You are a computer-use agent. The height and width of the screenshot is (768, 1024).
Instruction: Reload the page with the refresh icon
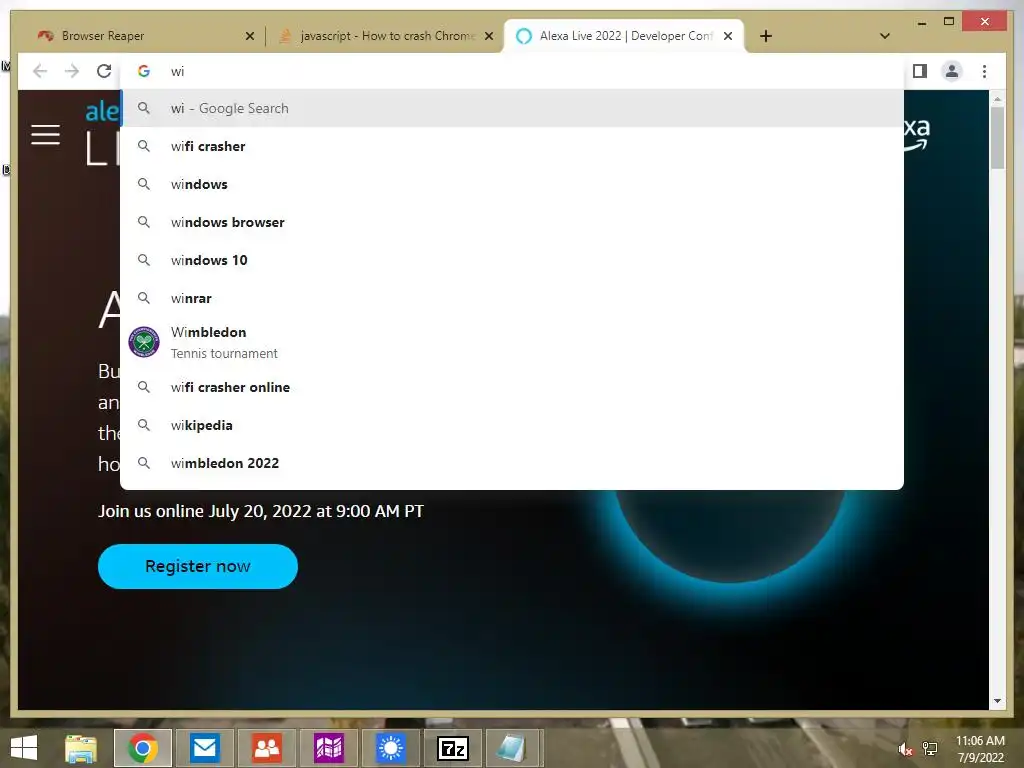point(104,71)
